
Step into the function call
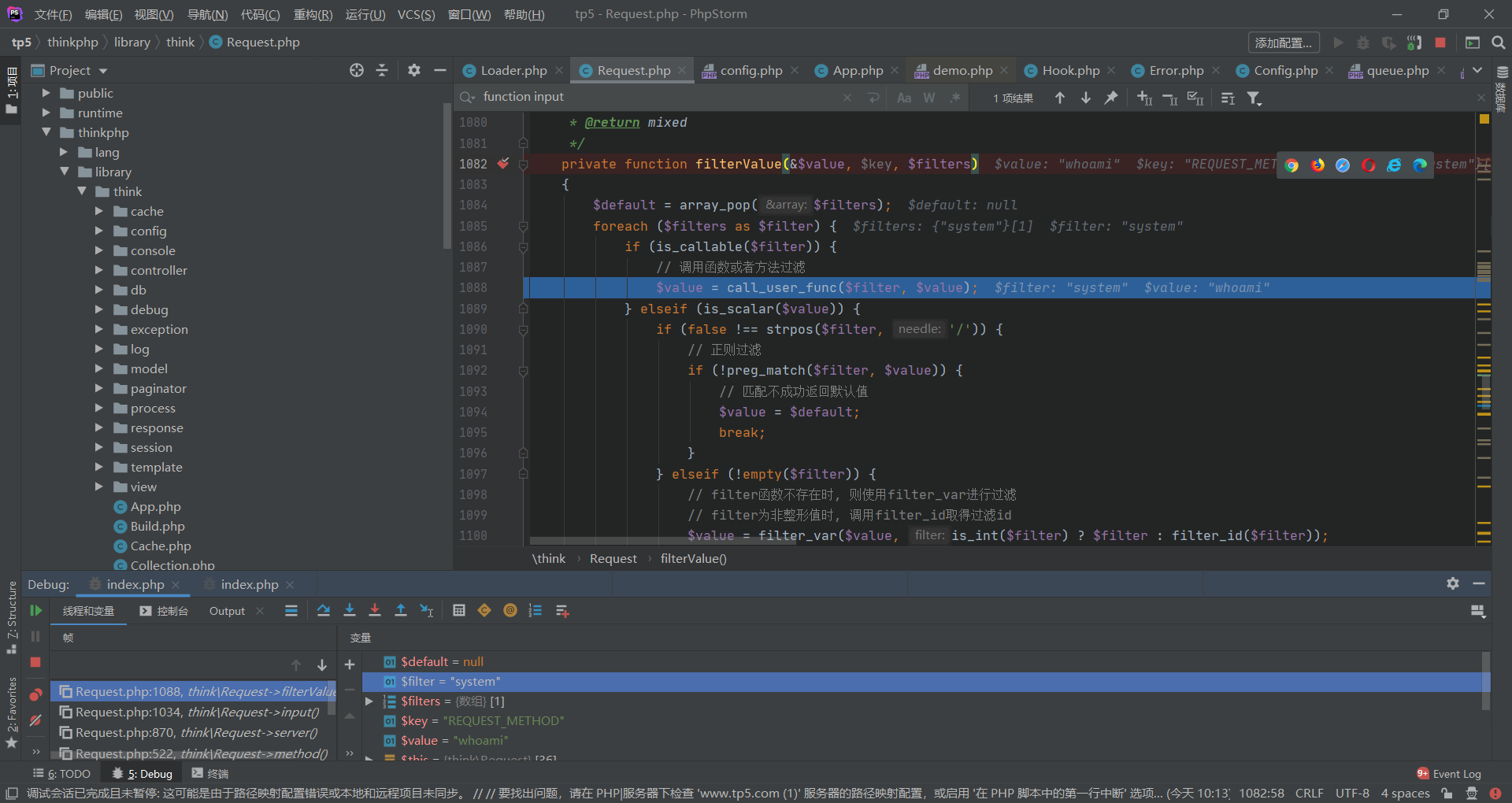tap(350, 610)
